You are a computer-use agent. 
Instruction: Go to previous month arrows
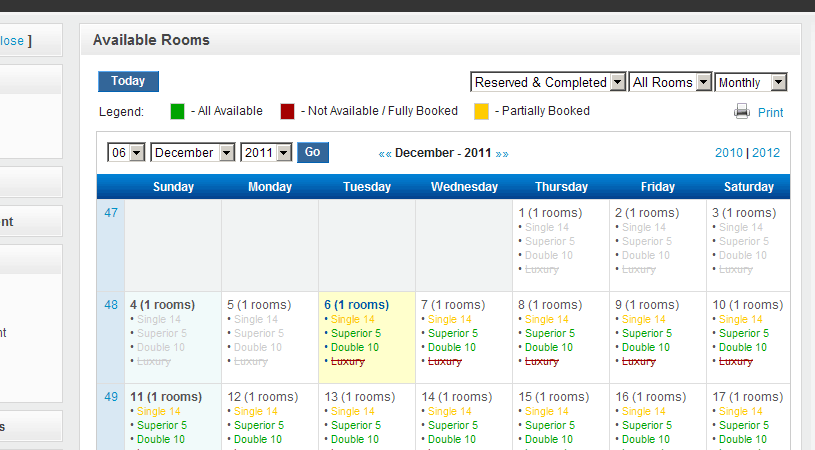coord(385,154)
